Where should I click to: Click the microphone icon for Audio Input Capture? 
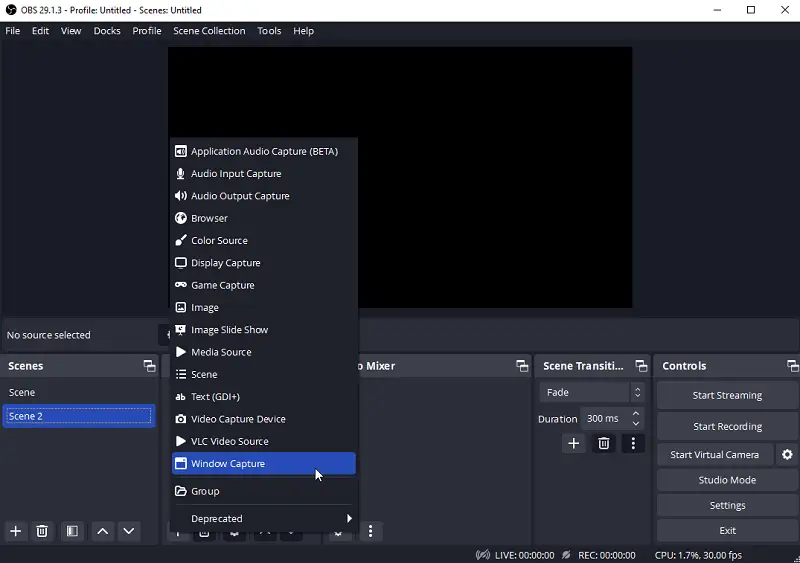point(181,174)
